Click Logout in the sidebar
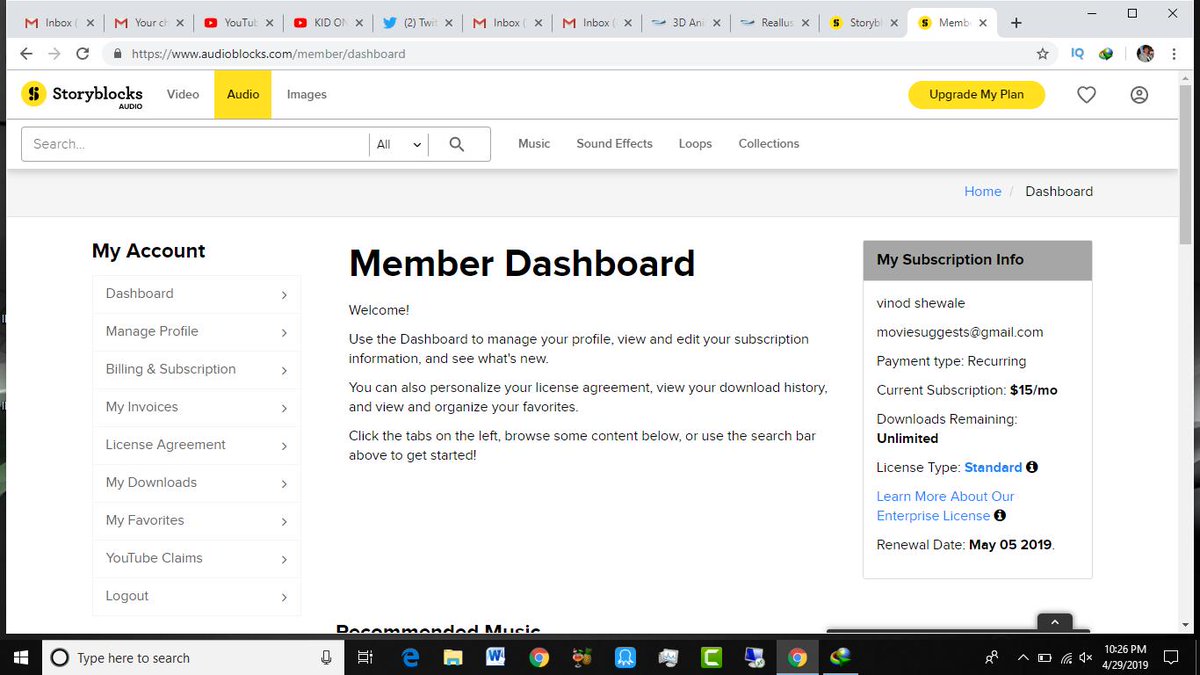The width and height of the screenshot is (1200, 675). tap(196, 596)
